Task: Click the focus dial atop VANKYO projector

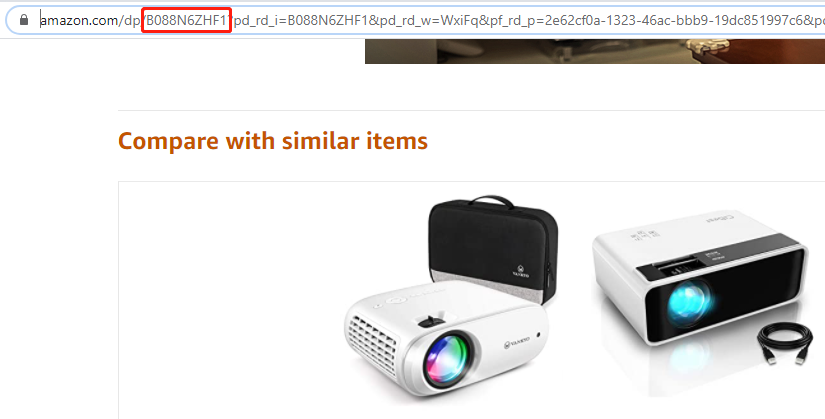Action: pos(431,321)
